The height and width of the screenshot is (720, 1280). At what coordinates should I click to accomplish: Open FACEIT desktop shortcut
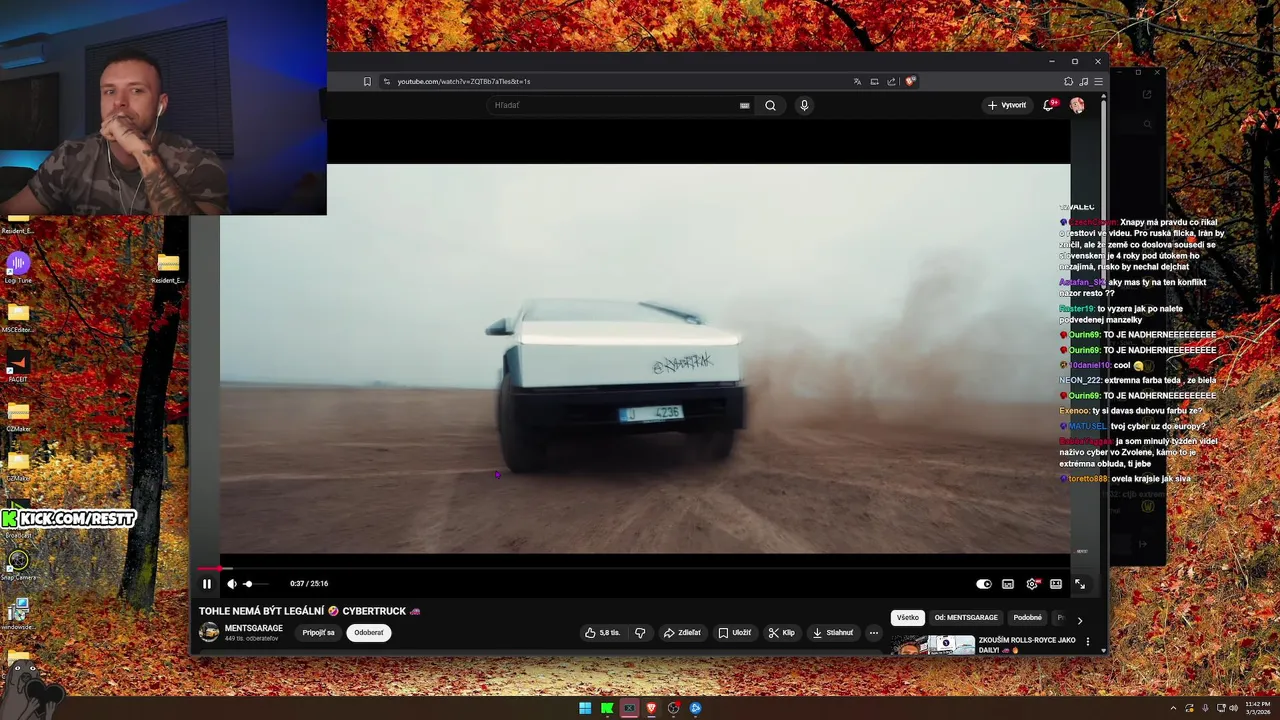(x=18, y=366)
